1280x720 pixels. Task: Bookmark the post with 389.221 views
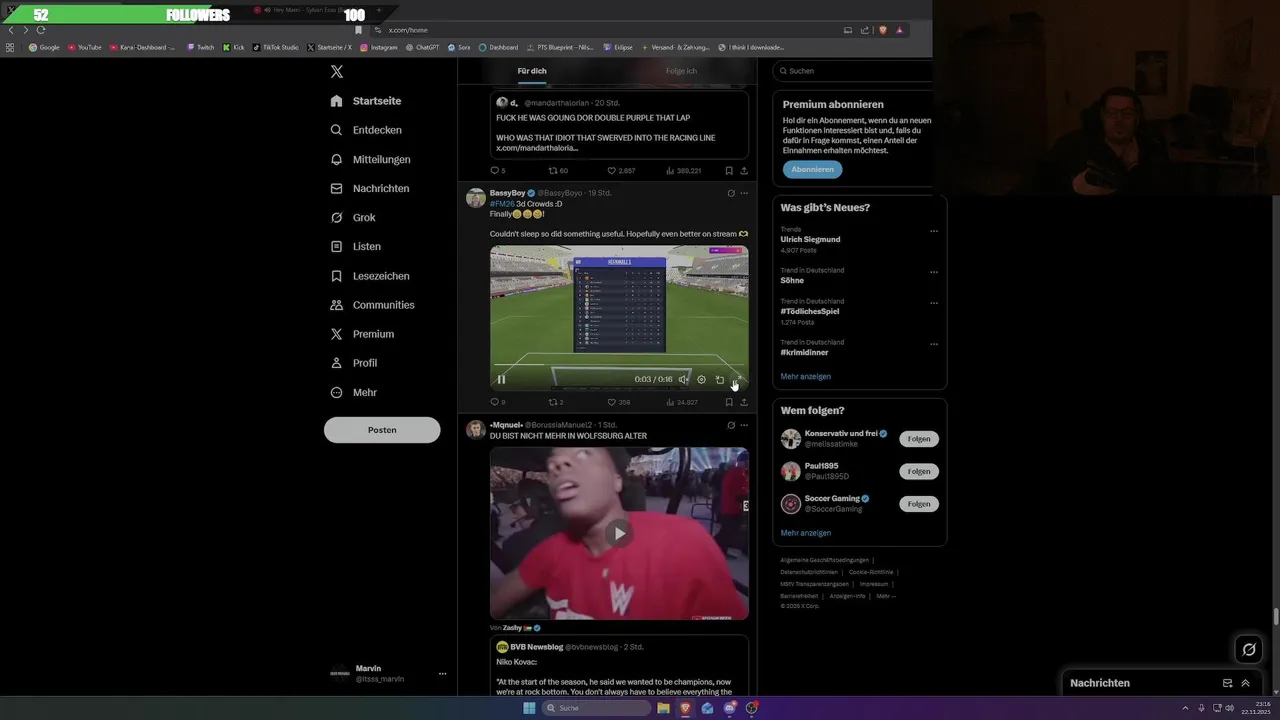[x=729, y=171]
